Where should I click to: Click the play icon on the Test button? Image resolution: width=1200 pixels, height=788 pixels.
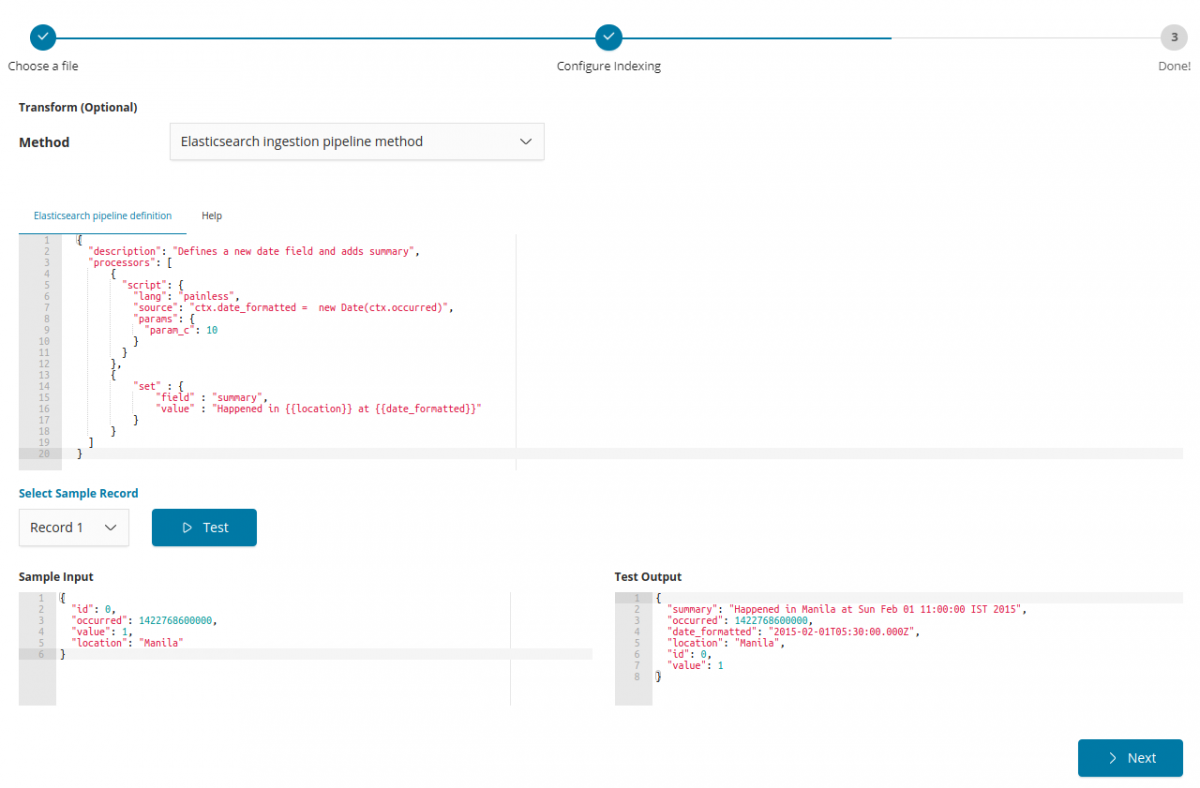pyautogui.click(x=187, y=528)
